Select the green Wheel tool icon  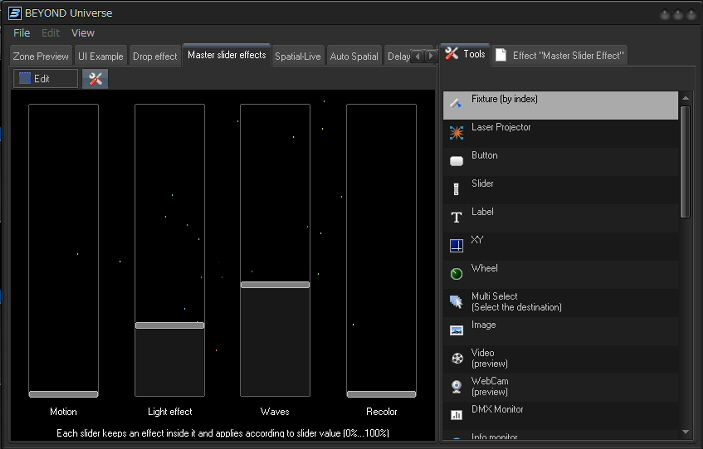click(456, 274)
